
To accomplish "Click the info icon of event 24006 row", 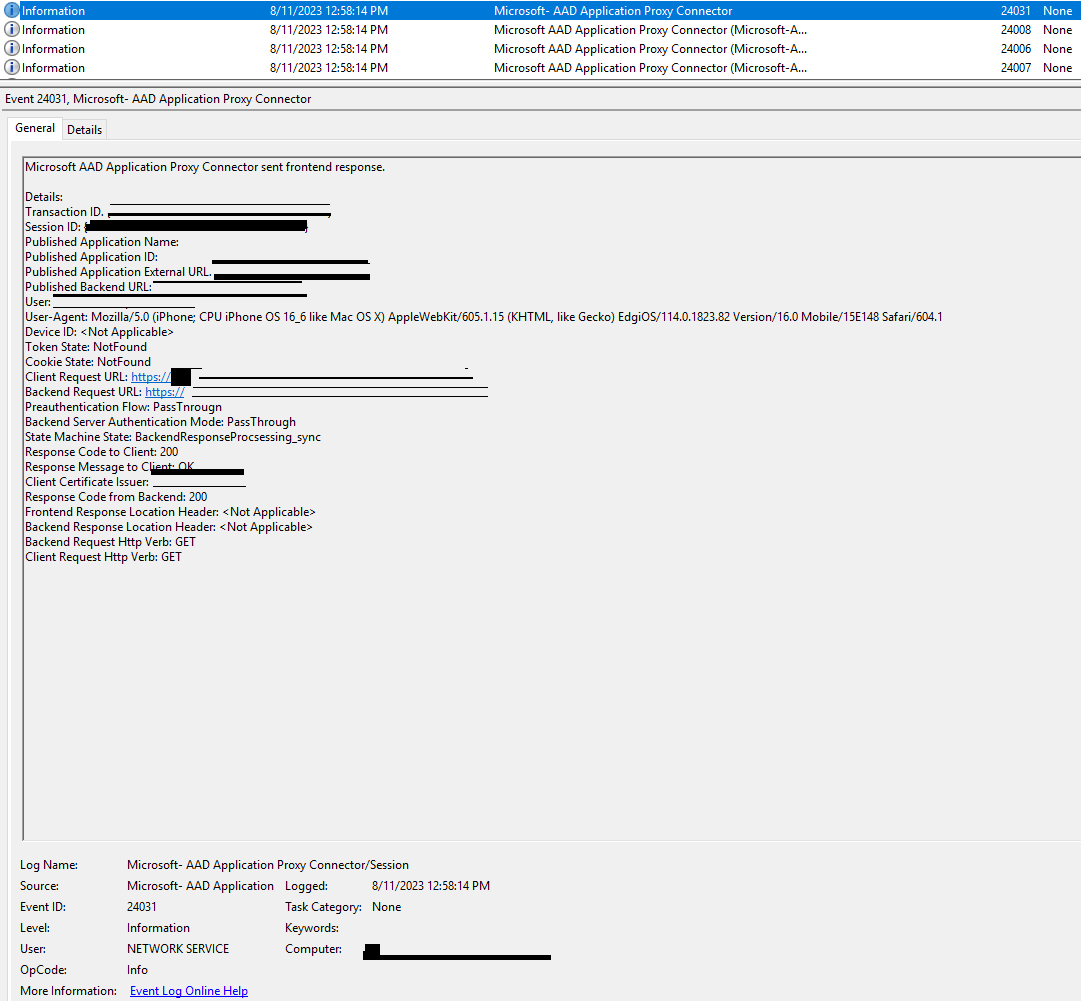I will click(12, 48).
